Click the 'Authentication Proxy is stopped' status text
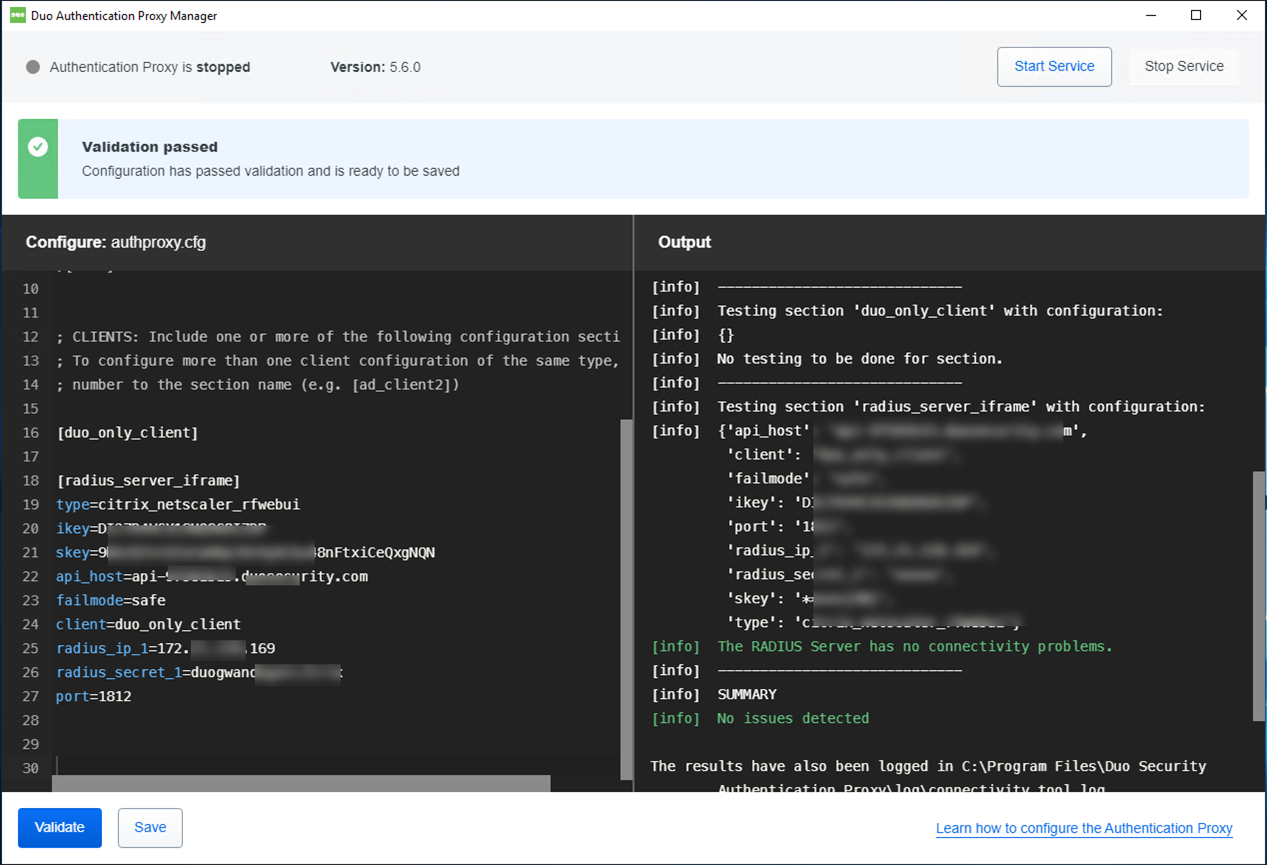 150,67
